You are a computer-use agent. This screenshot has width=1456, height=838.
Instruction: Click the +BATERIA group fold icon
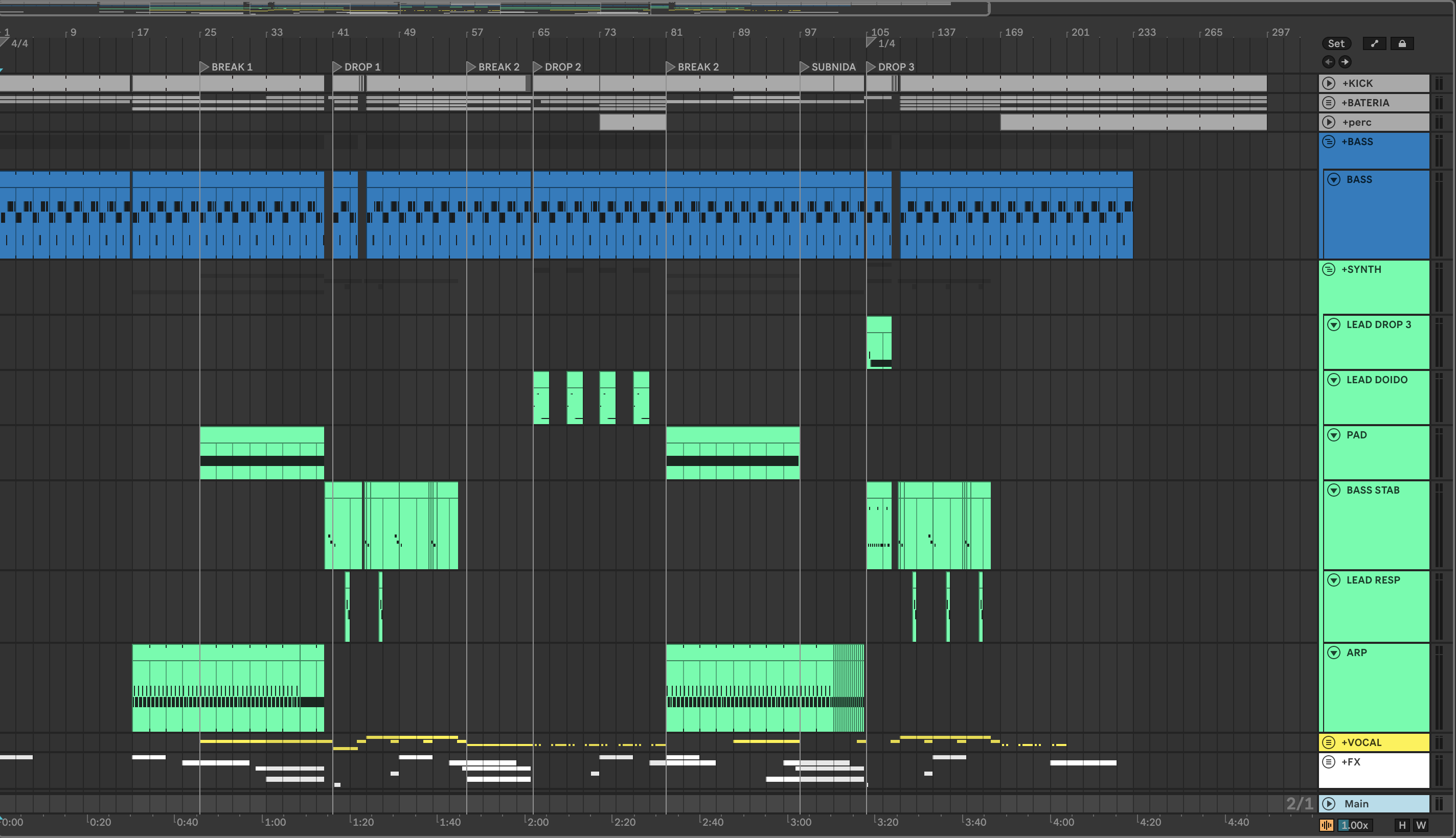pyautogui.click(x=1329, y=103)
